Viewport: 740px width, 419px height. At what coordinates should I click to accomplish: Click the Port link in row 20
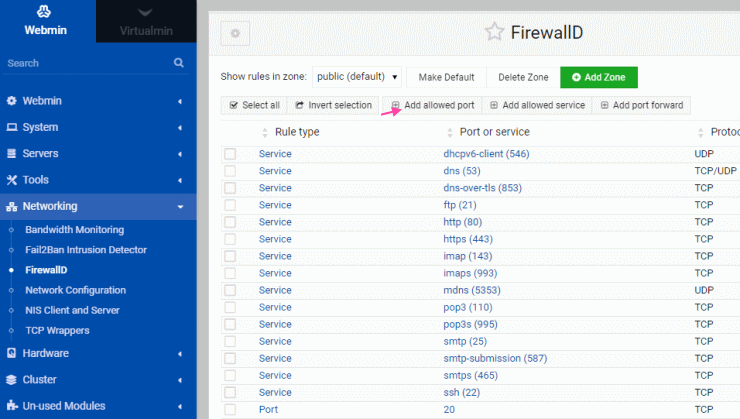(x=268, y=409)
